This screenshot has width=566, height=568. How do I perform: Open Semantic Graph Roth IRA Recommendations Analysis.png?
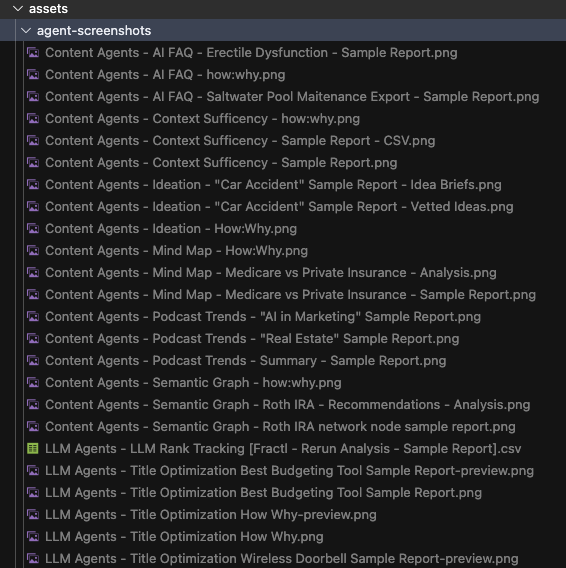[x=287, y=405]
